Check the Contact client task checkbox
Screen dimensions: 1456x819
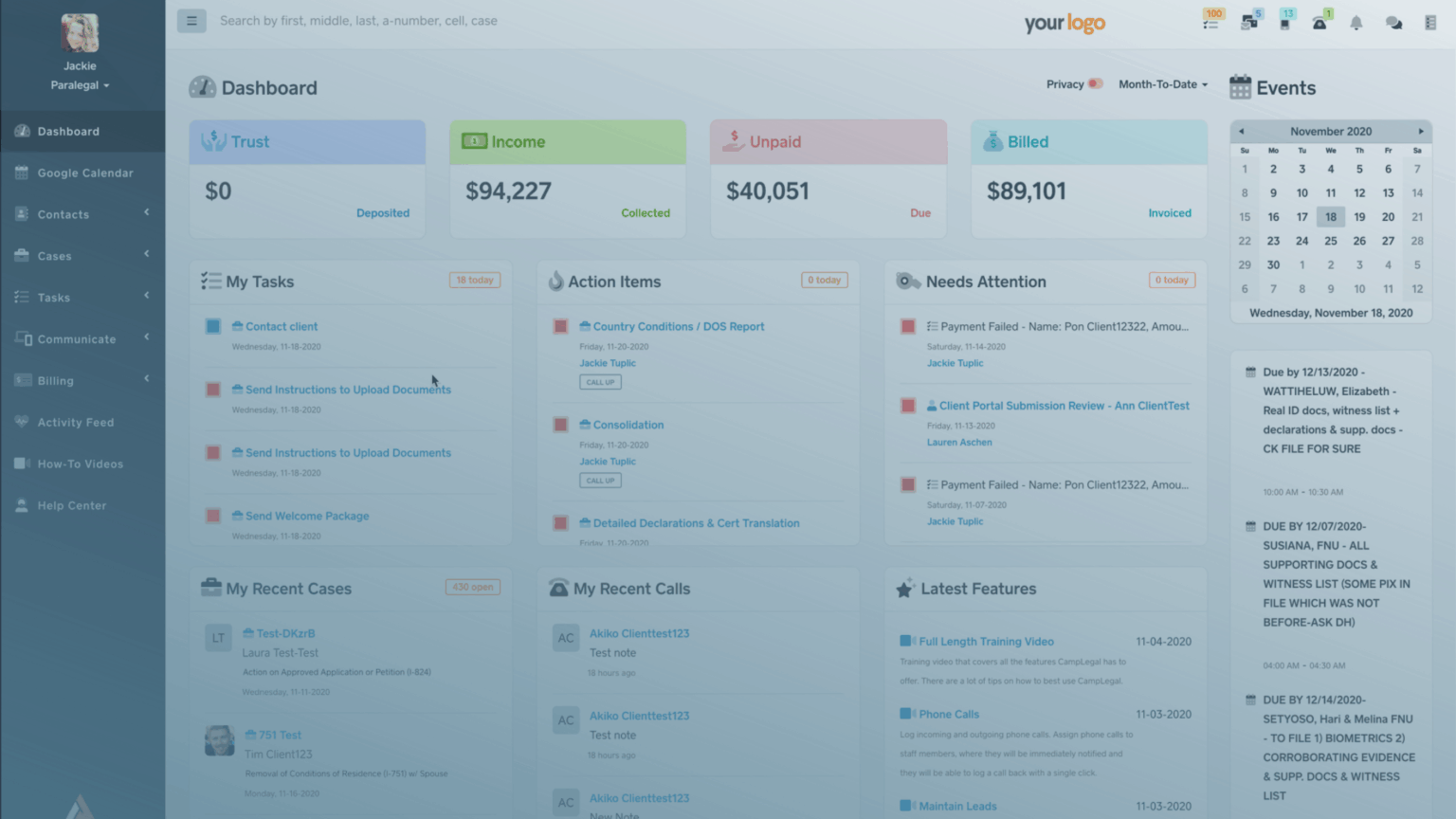click(x=212, y=326)
